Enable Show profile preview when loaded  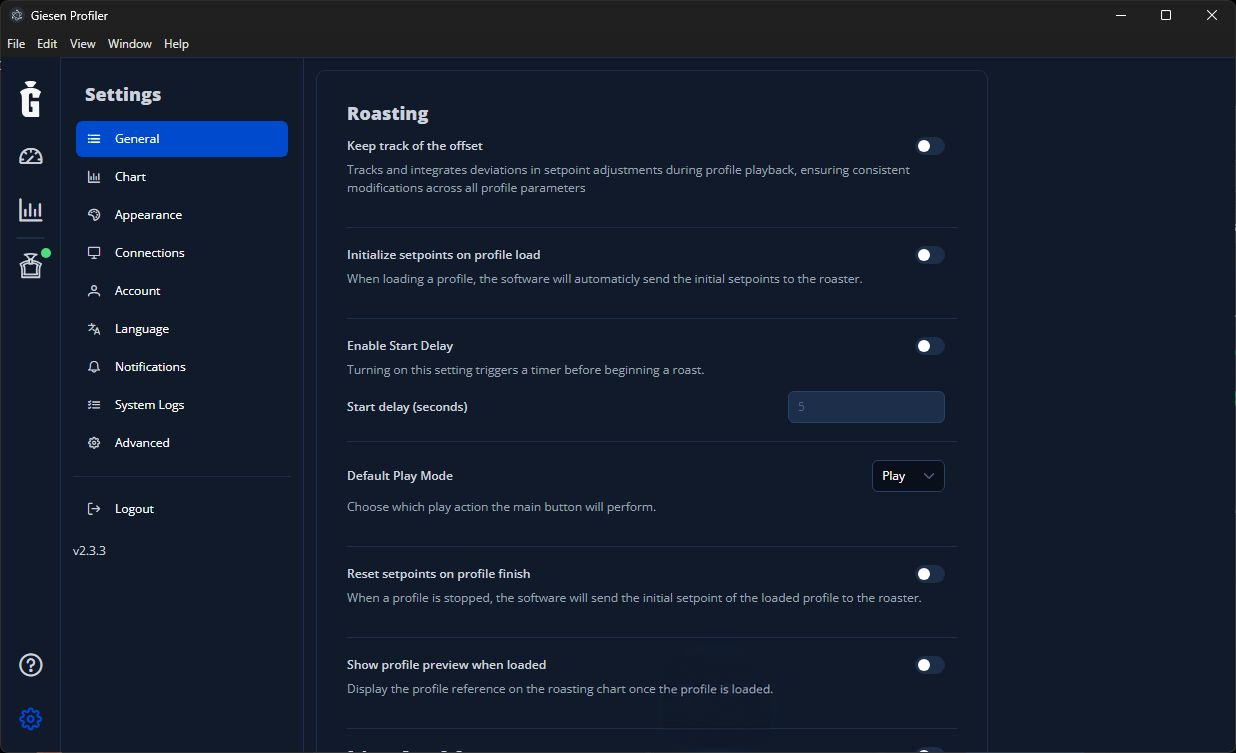[x=929, y=665]
